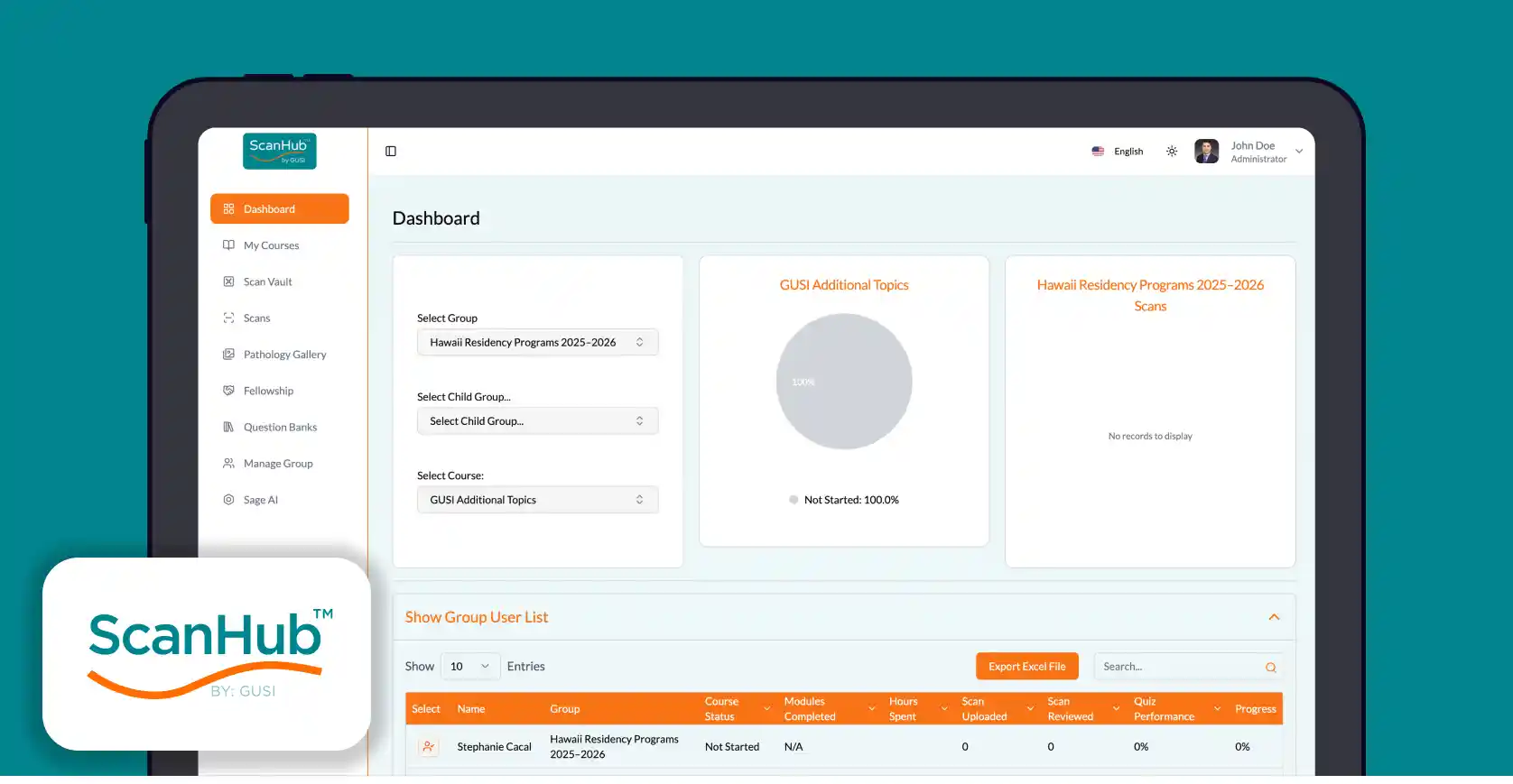
Task: Click the Pathology Gallery image icon
Action: point(228,355)
